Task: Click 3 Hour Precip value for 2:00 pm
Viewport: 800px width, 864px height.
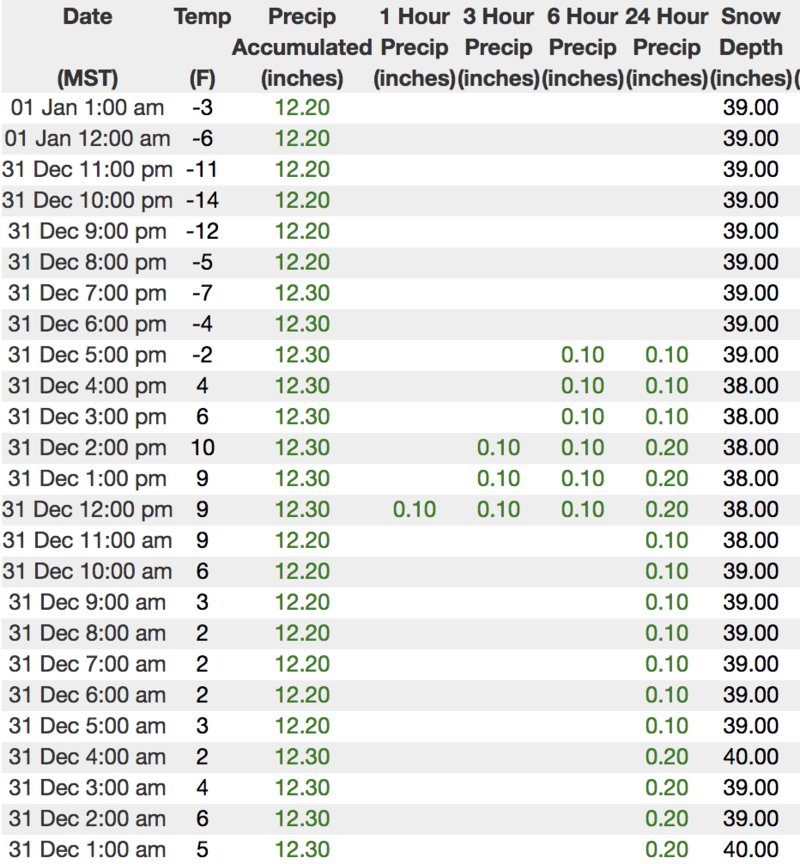Action: [x=498, y=448]
